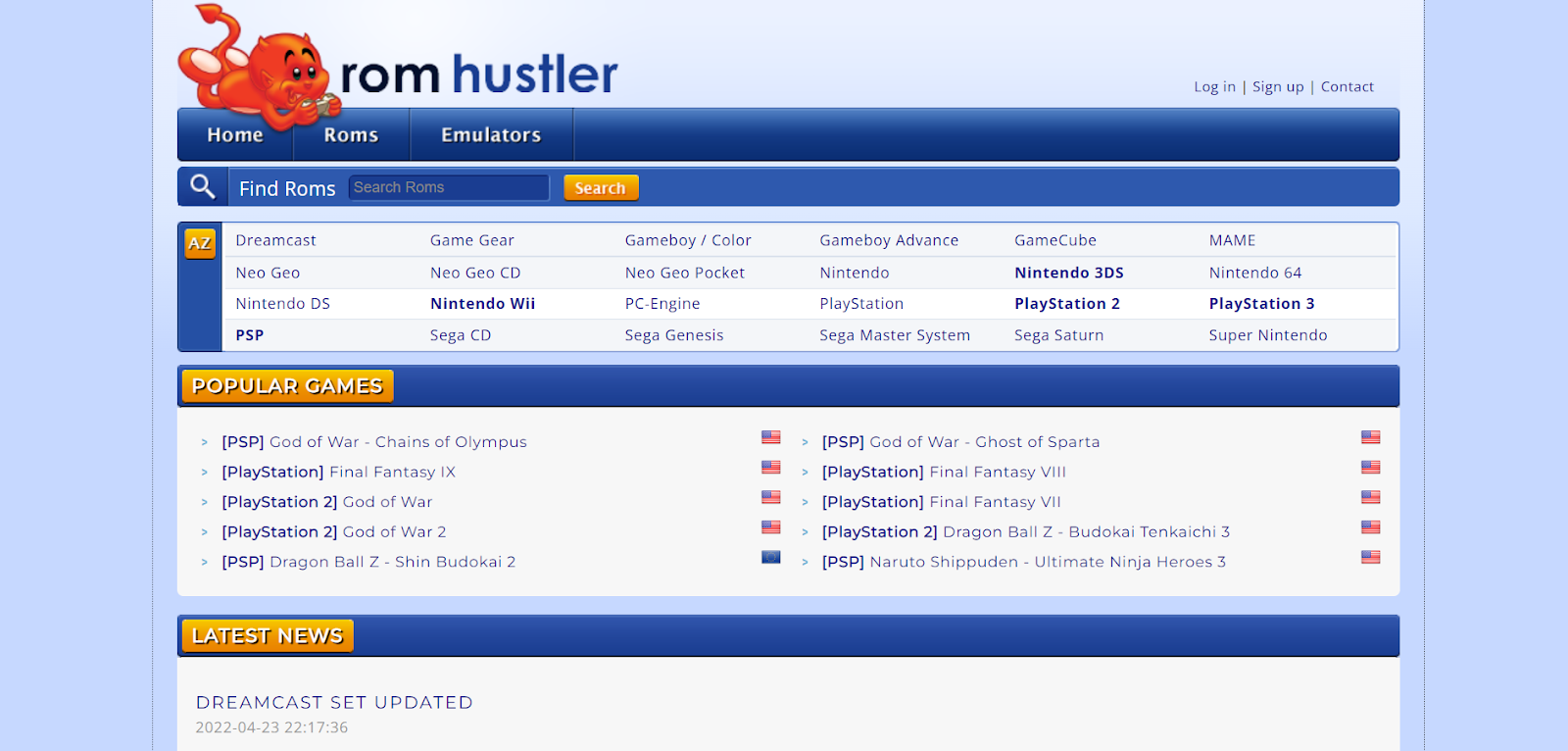Go to Super Nintendo roms
This screenshot has width=1568, height=751.
(1268, 335)
